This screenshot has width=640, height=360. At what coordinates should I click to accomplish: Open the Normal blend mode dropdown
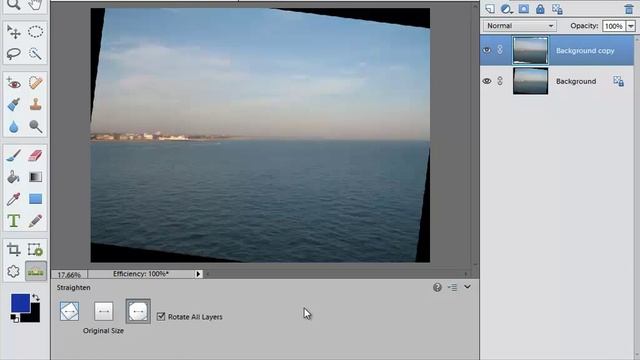(520, 26)
